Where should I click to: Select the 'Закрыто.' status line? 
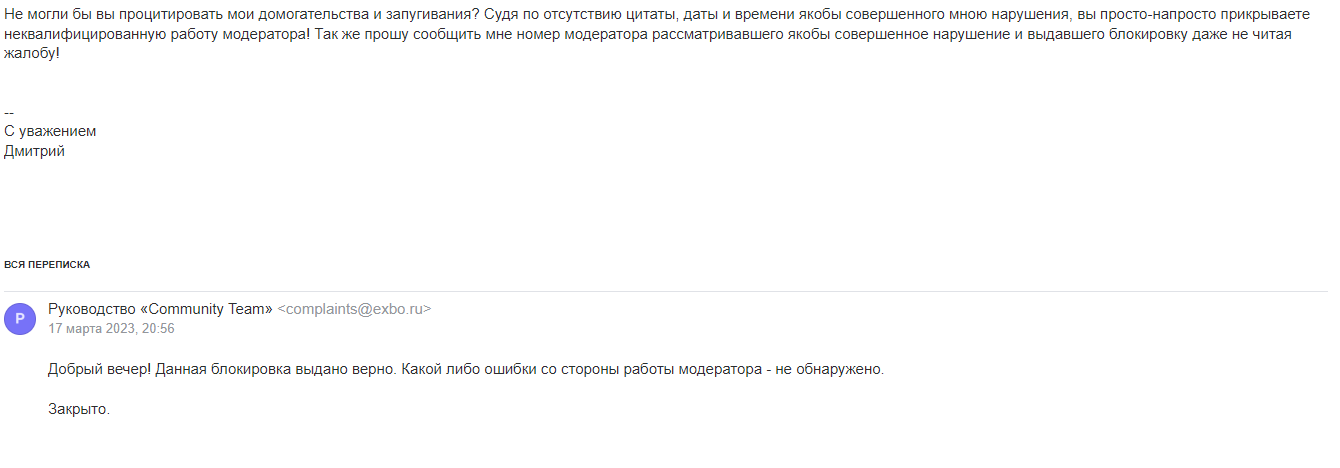coord(79,409)
